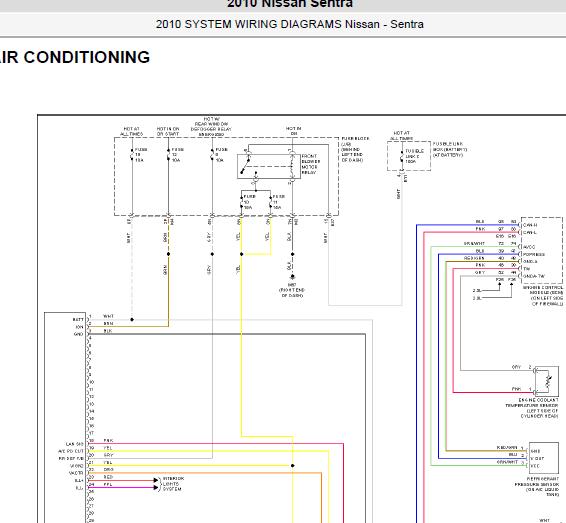Click the "FUSE BLOCK (J/B)" label
This screenshot has height=523, width=566.
tap(355, 141)
